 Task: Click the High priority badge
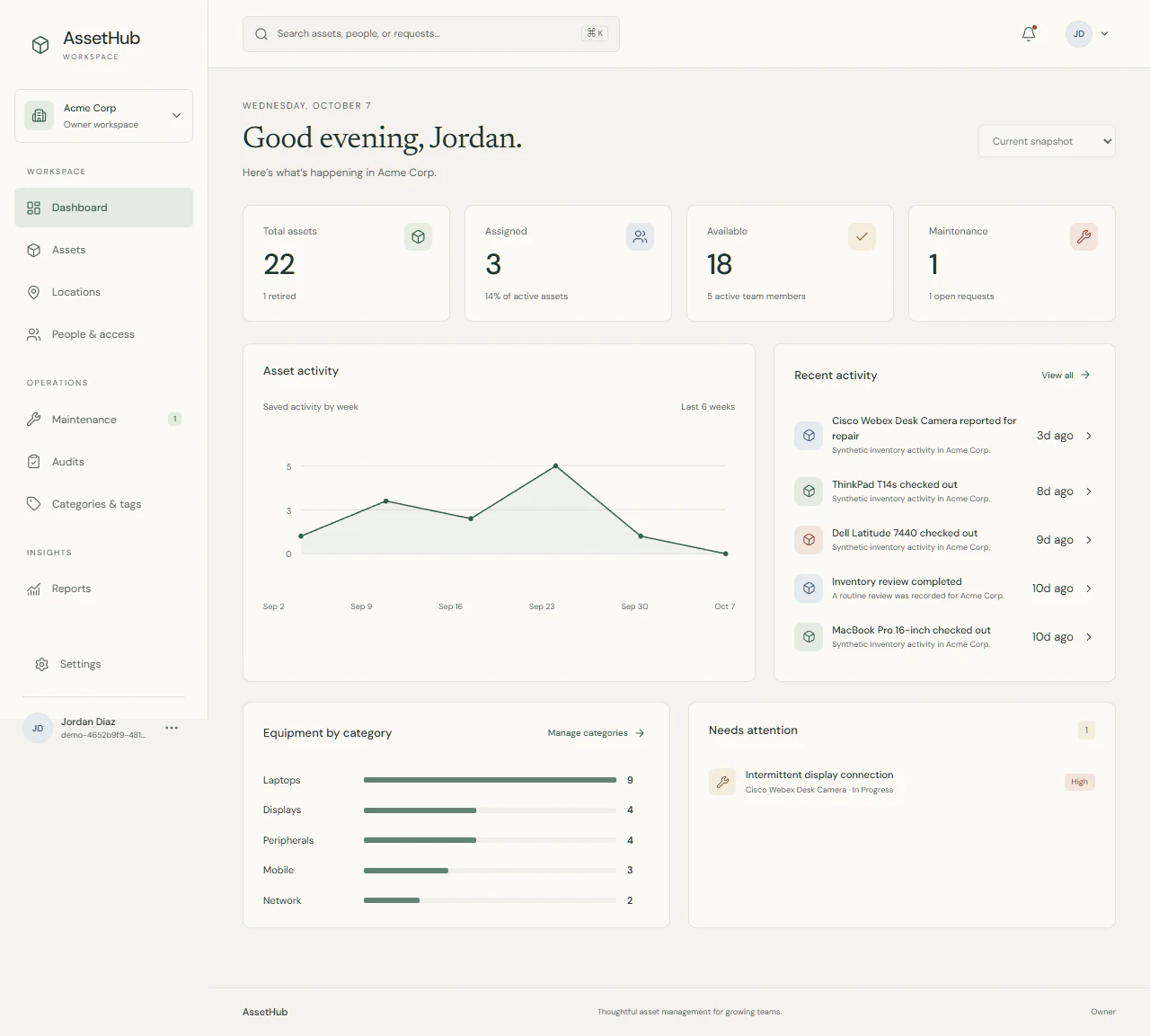(1079, 782)
